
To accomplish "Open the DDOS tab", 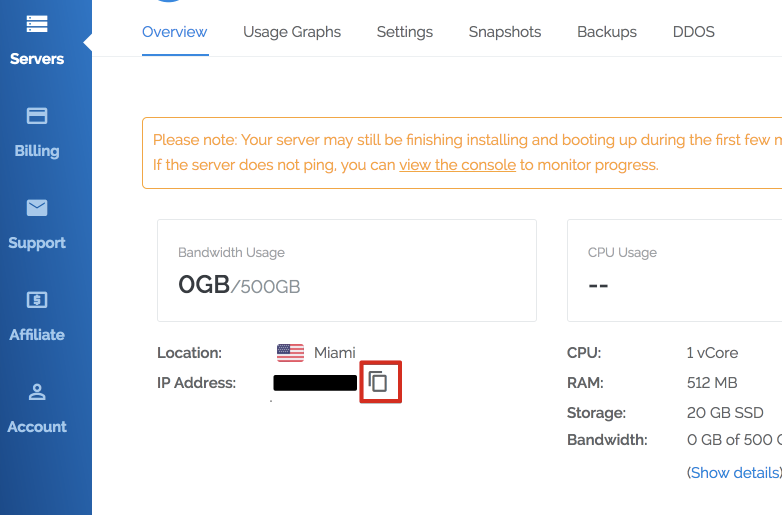I will pyautogui.click(x=694, y=32).
